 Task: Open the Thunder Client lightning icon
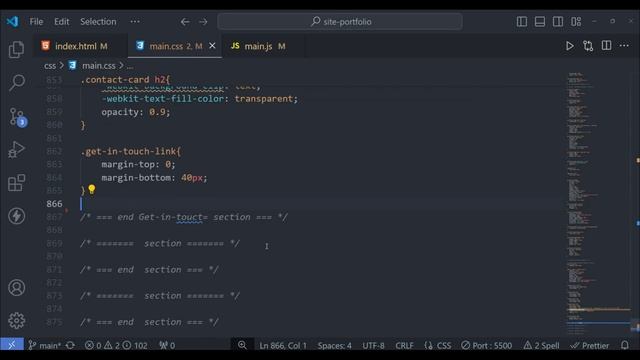(x=16, y=216)
